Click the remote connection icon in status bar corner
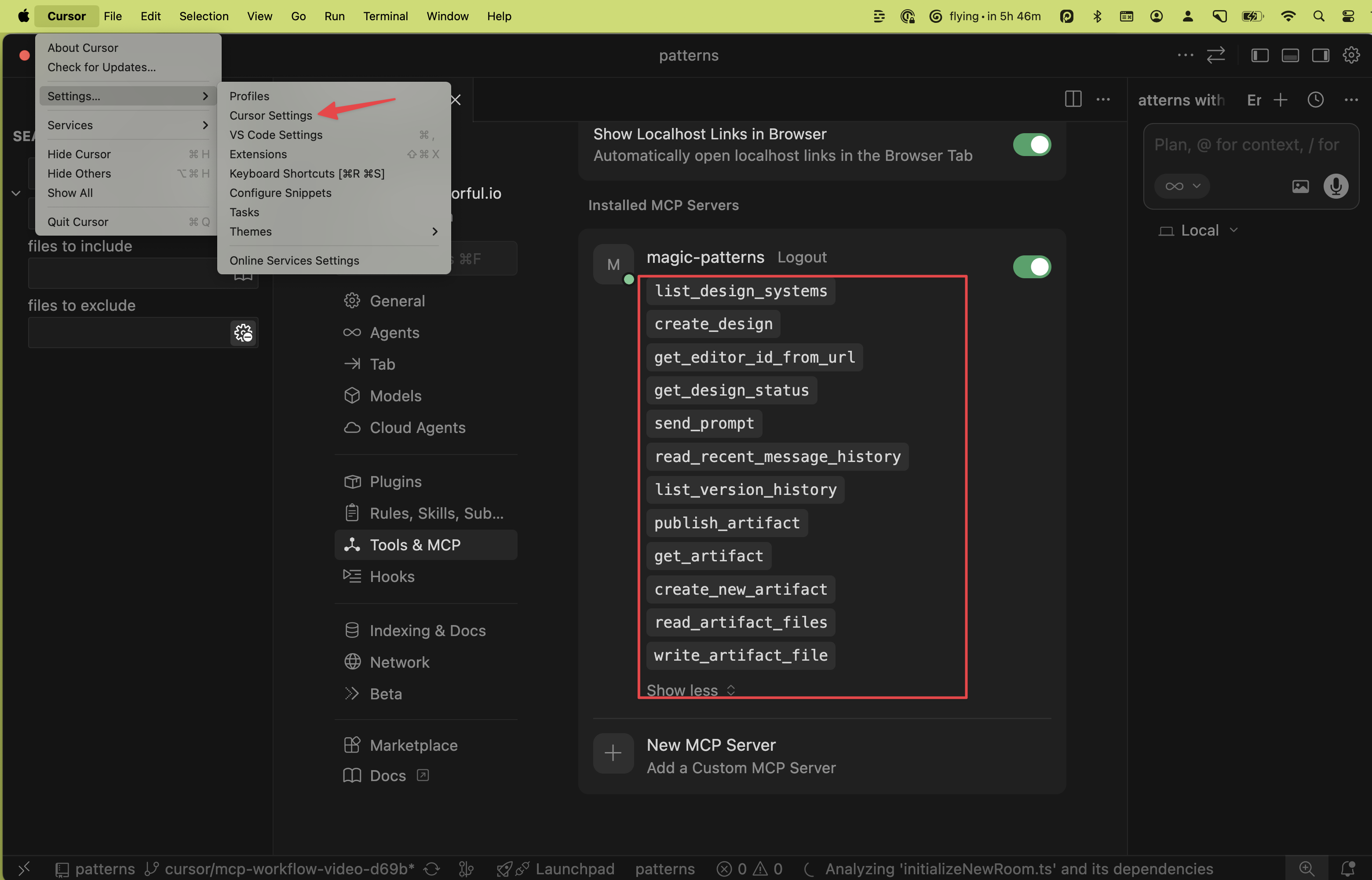The height and width of the screenshot is (880, 1372). coord(23,868)
